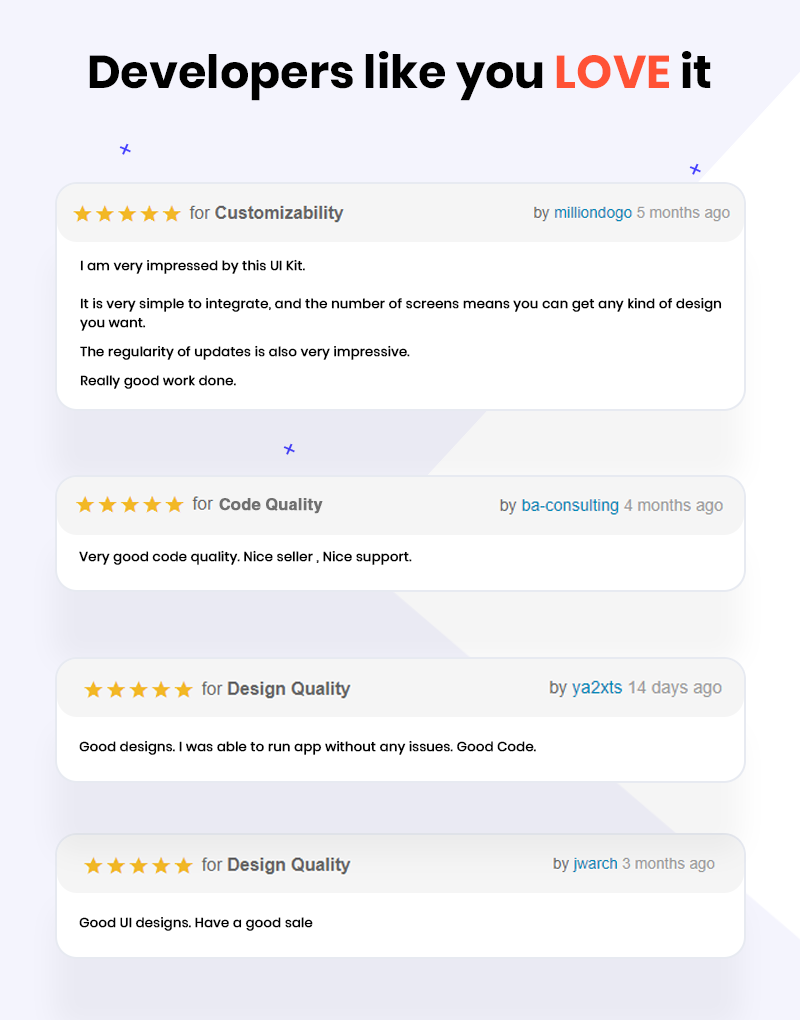Click the 'Good UI designs. Have a good sale' text
The height and width of the screenshot is (1020, 800).
196,922
